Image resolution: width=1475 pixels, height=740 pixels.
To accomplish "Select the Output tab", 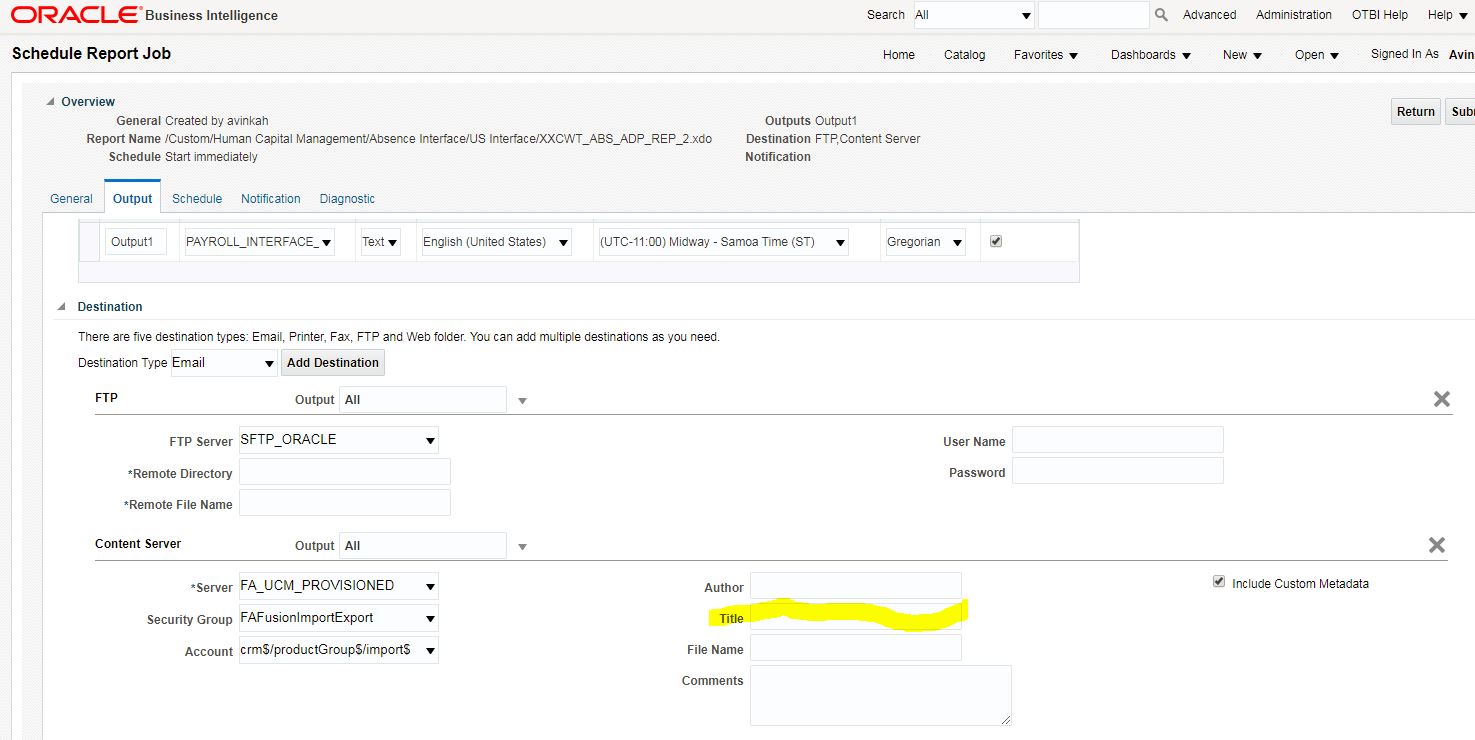I will click(x=132, y=199).
